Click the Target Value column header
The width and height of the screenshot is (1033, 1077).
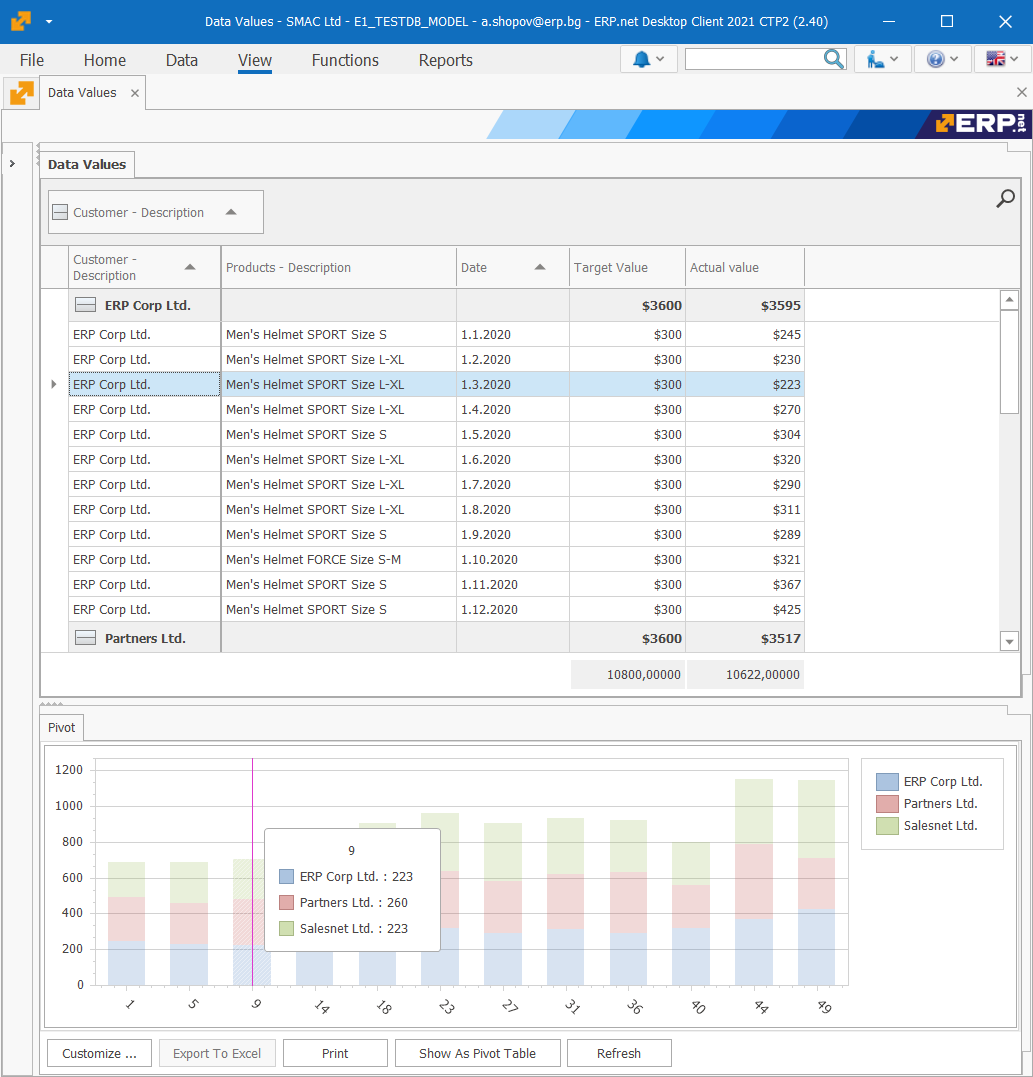(x=627, y=267)
